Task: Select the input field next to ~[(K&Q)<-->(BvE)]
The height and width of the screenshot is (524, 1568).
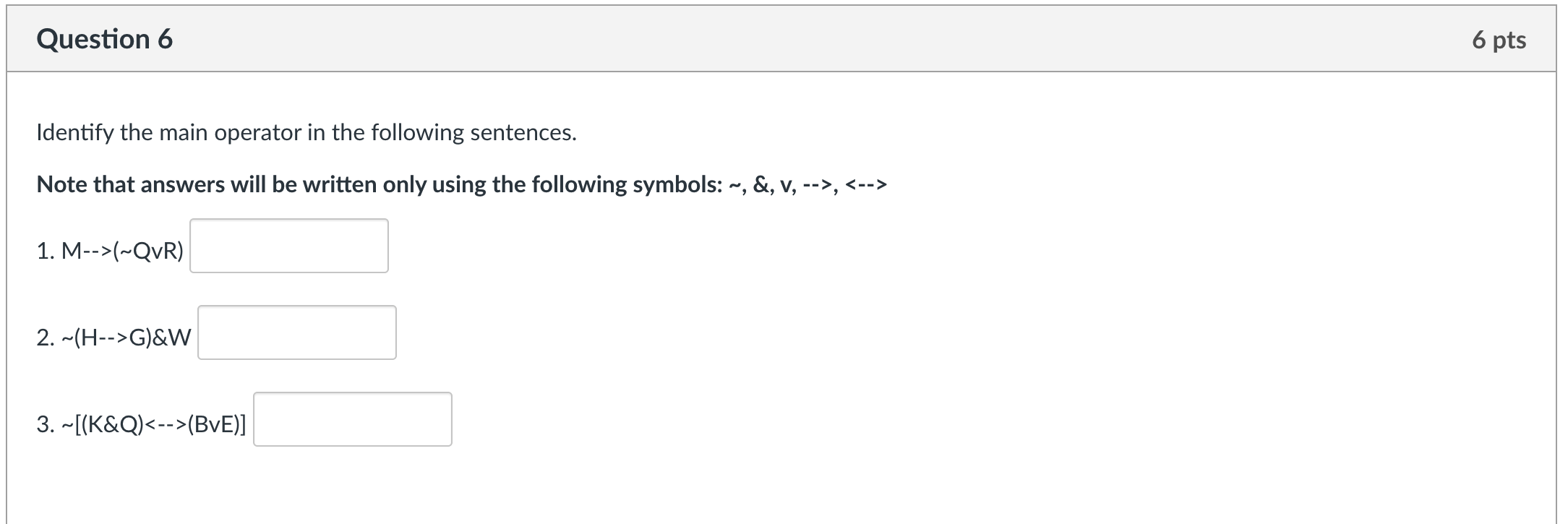Action: pyautogui.click(x=352, y=418)
